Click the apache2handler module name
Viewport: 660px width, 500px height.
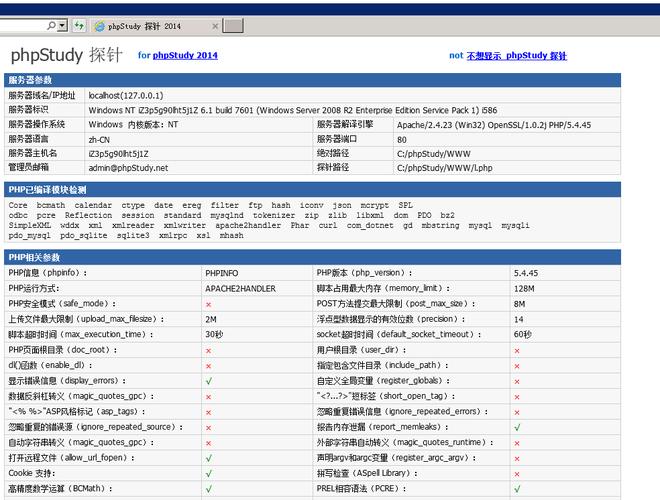point(248,225)
